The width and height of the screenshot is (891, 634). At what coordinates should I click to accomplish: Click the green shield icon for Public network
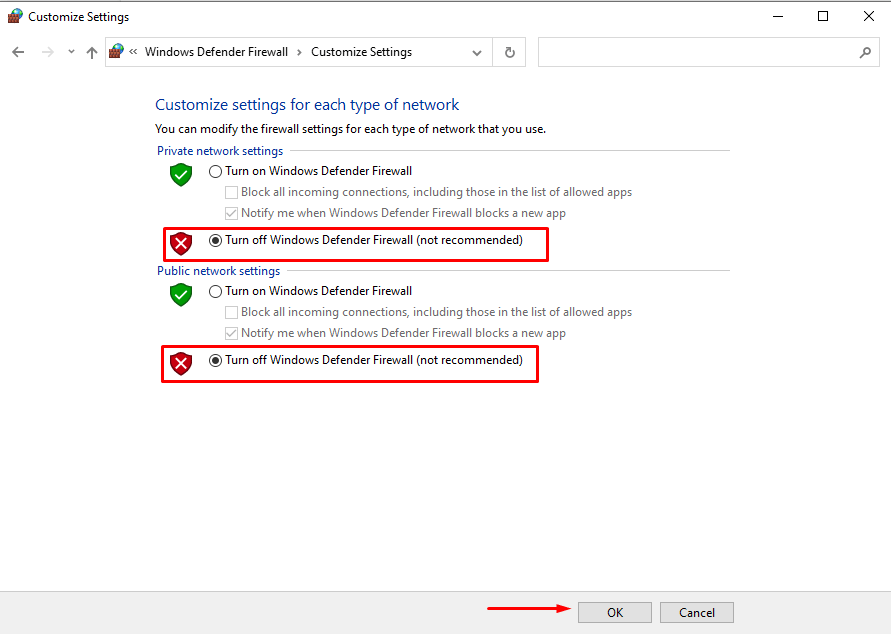point(180,294)
